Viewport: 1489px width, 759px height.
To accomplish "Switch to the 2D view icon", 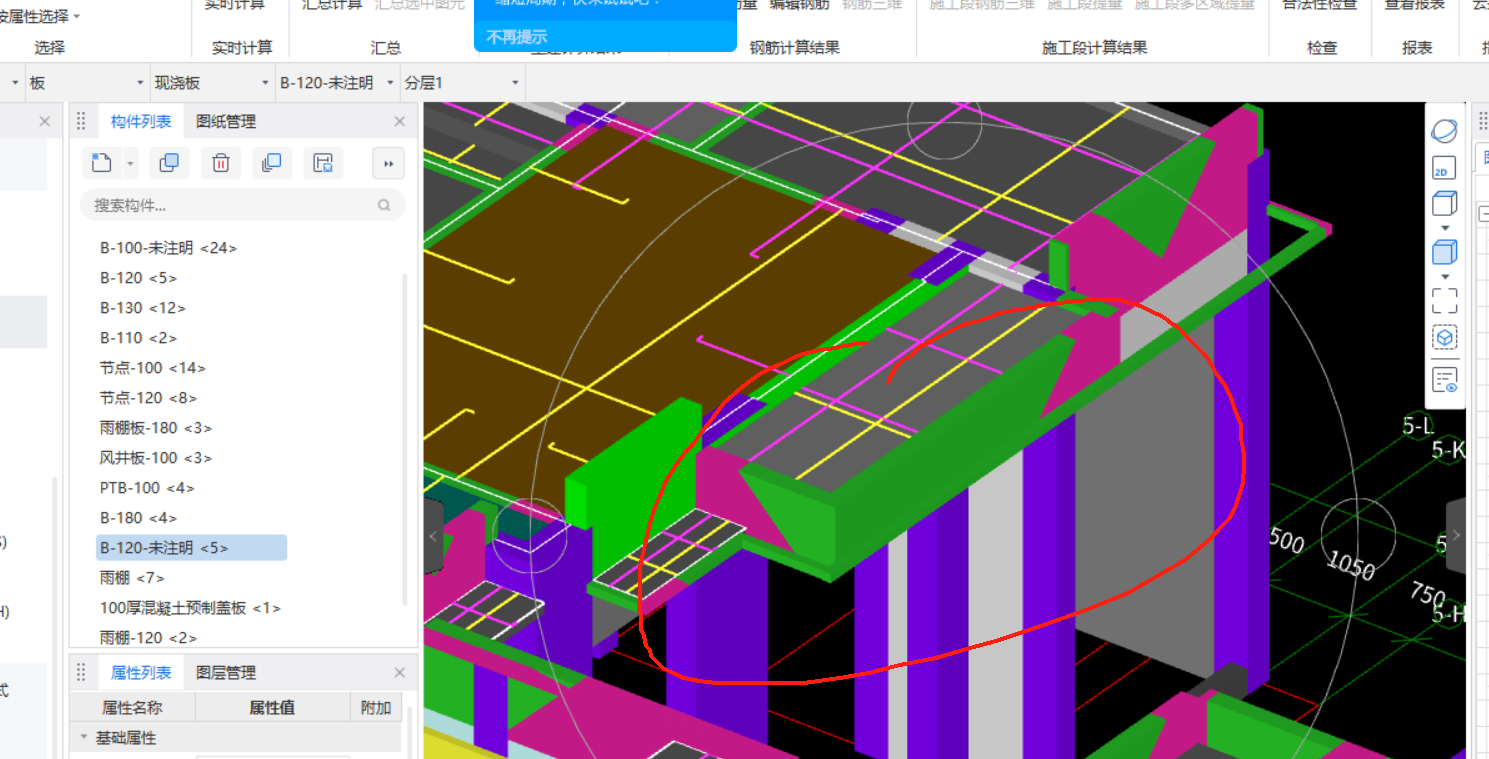I will click(1444, 168).
